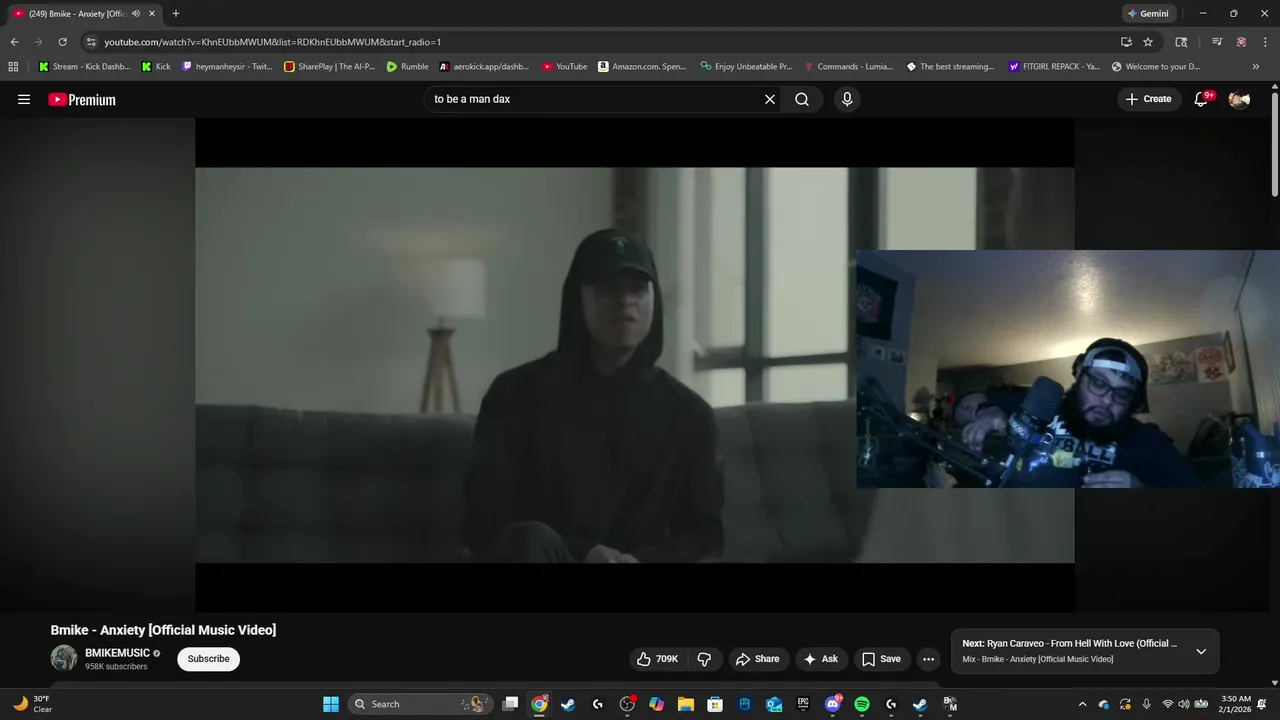Clear the search box text

pos(770,99)
